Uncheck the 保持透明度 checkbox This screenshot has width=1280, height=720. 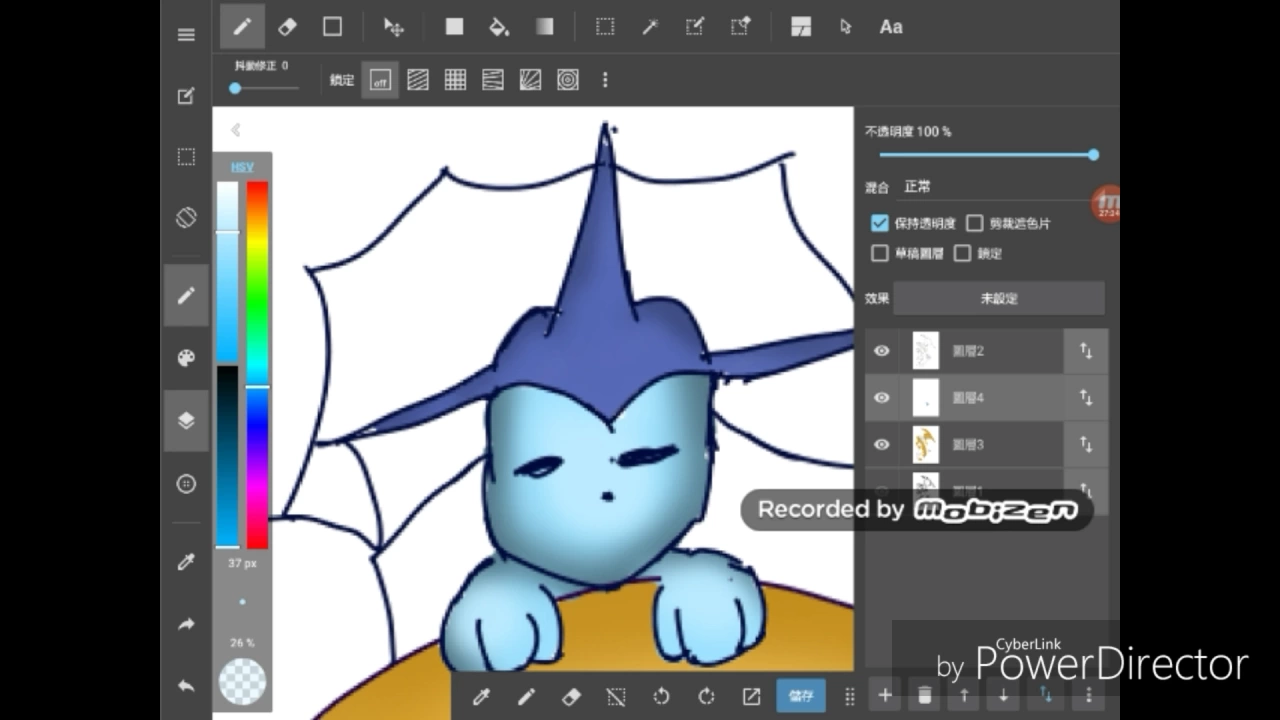click(880, 223)
